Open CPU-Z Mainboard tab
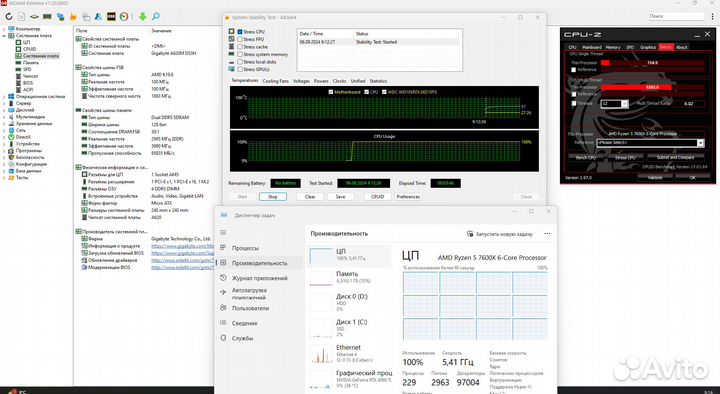Screen dimensions: 720x394 591,47
